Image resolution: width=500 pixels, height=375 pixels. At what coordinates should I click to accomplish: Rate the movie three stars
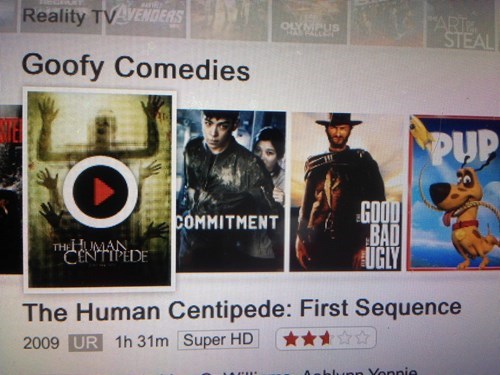326,339
